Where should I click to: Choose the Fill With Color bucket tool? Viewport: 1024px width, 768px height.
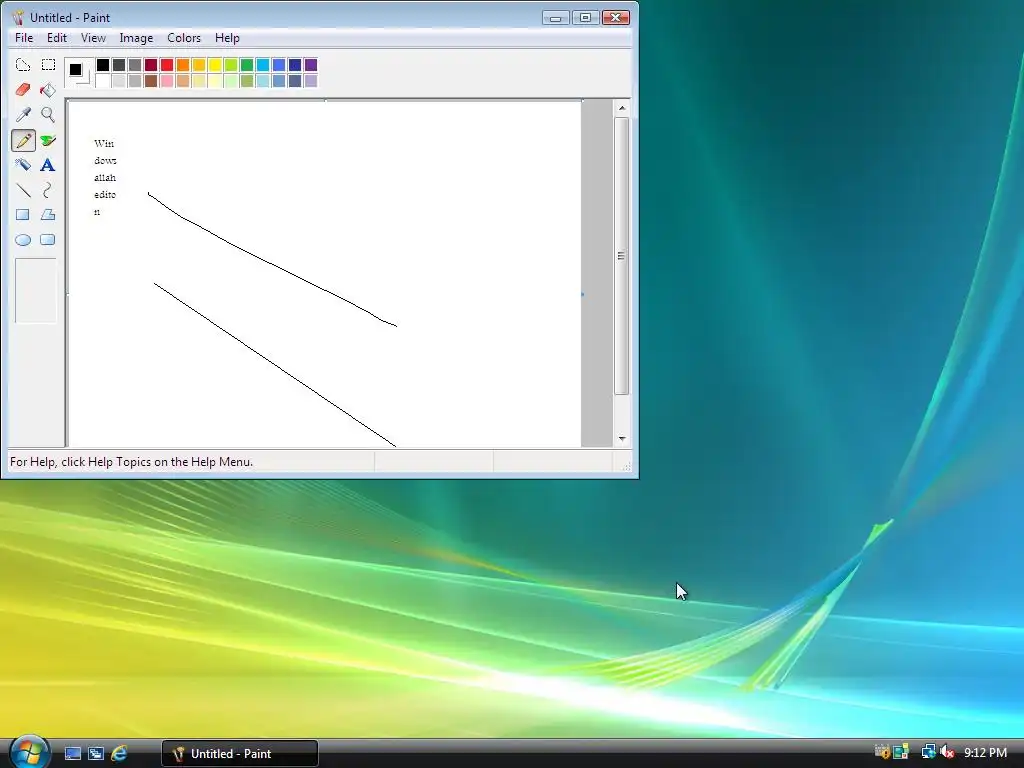coord(48,89)
